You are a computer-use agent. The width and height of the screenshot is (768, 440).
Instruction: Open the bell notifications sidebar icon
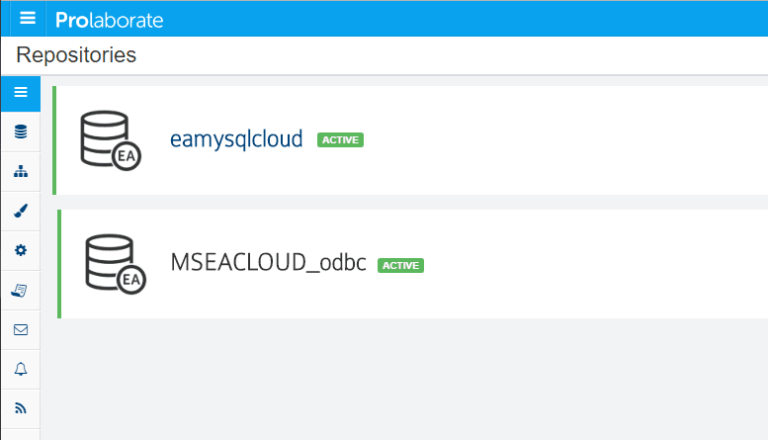[x=21, y=369]
